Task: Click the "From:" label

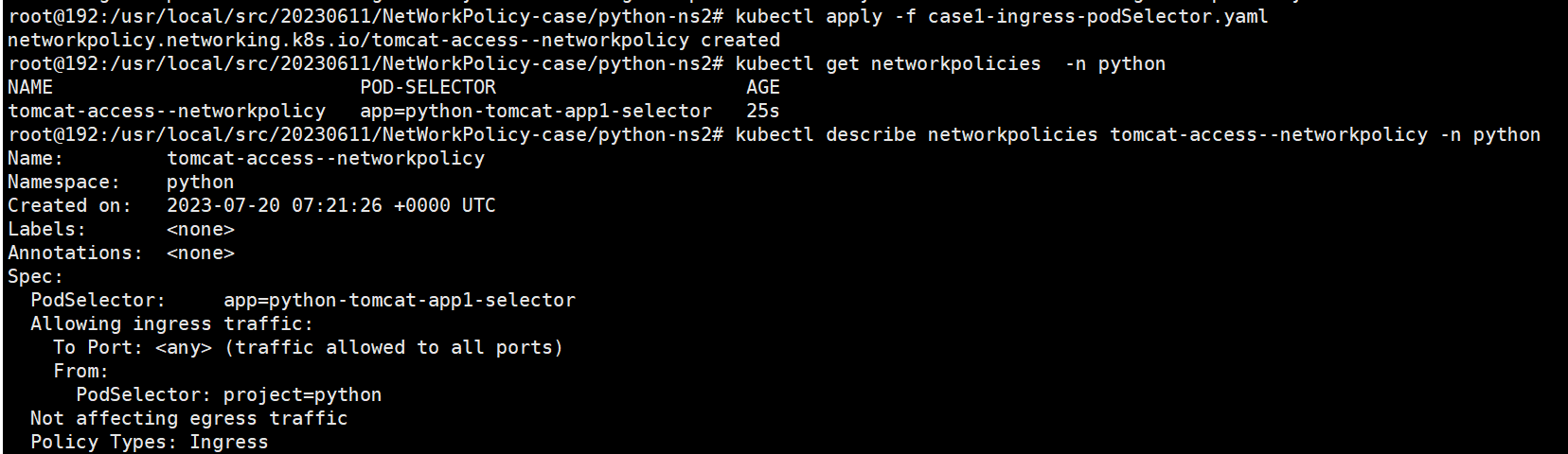Action: tap(81, 371)
